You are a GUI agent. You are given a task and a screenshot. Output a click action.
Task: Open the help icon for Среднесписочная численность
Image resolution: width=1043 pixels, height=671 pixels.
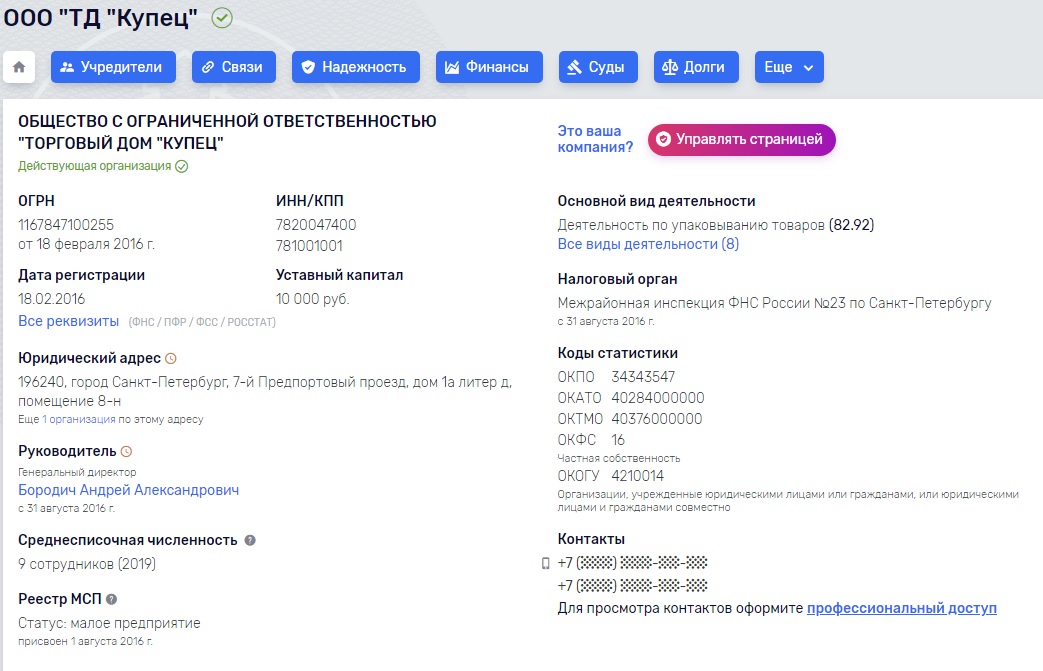click(x=250, y=541)
